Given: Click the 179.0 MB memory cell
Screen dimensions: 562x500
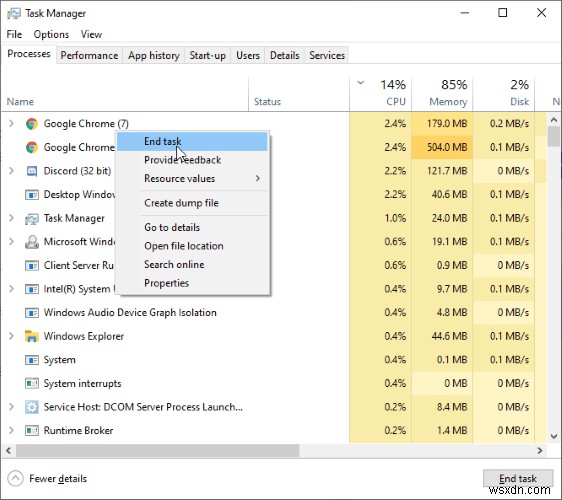Looking at the screenshot, I should [x=442, y=124].
